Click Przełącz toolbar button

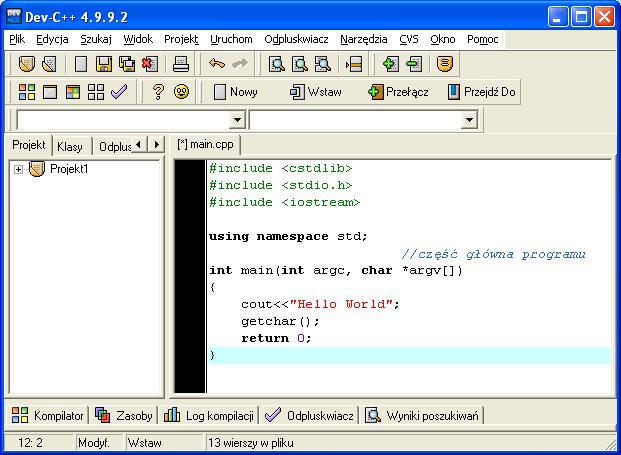398,92
